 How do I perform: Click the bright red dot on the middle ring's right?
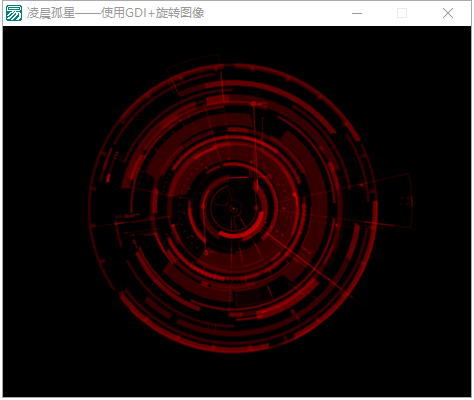295,194
